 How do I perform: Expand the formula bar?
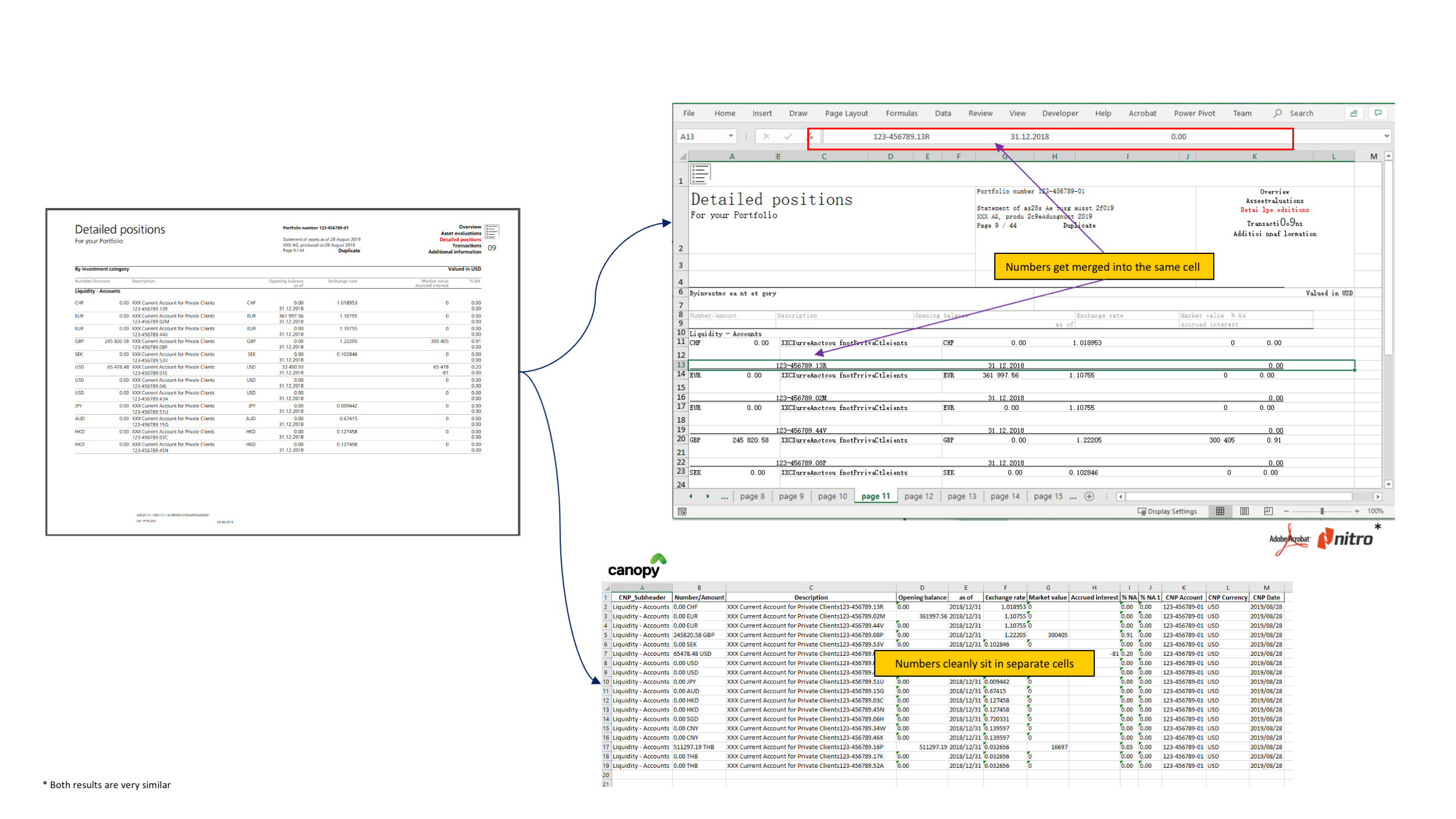click(x=1387, y=136)
